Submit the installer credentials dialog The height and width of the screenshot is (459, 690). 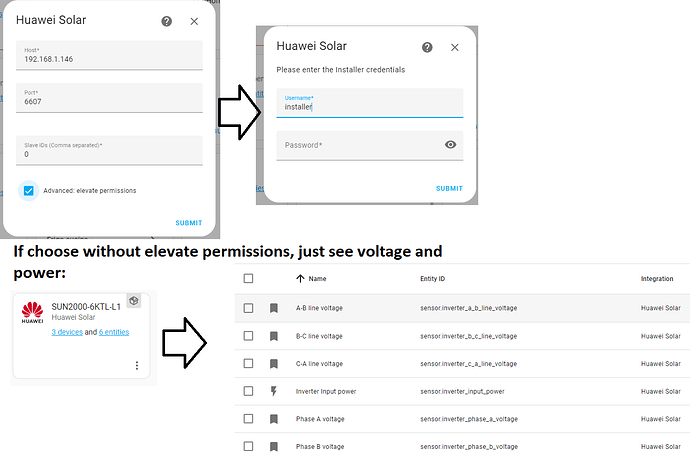[x=449, y=188]
